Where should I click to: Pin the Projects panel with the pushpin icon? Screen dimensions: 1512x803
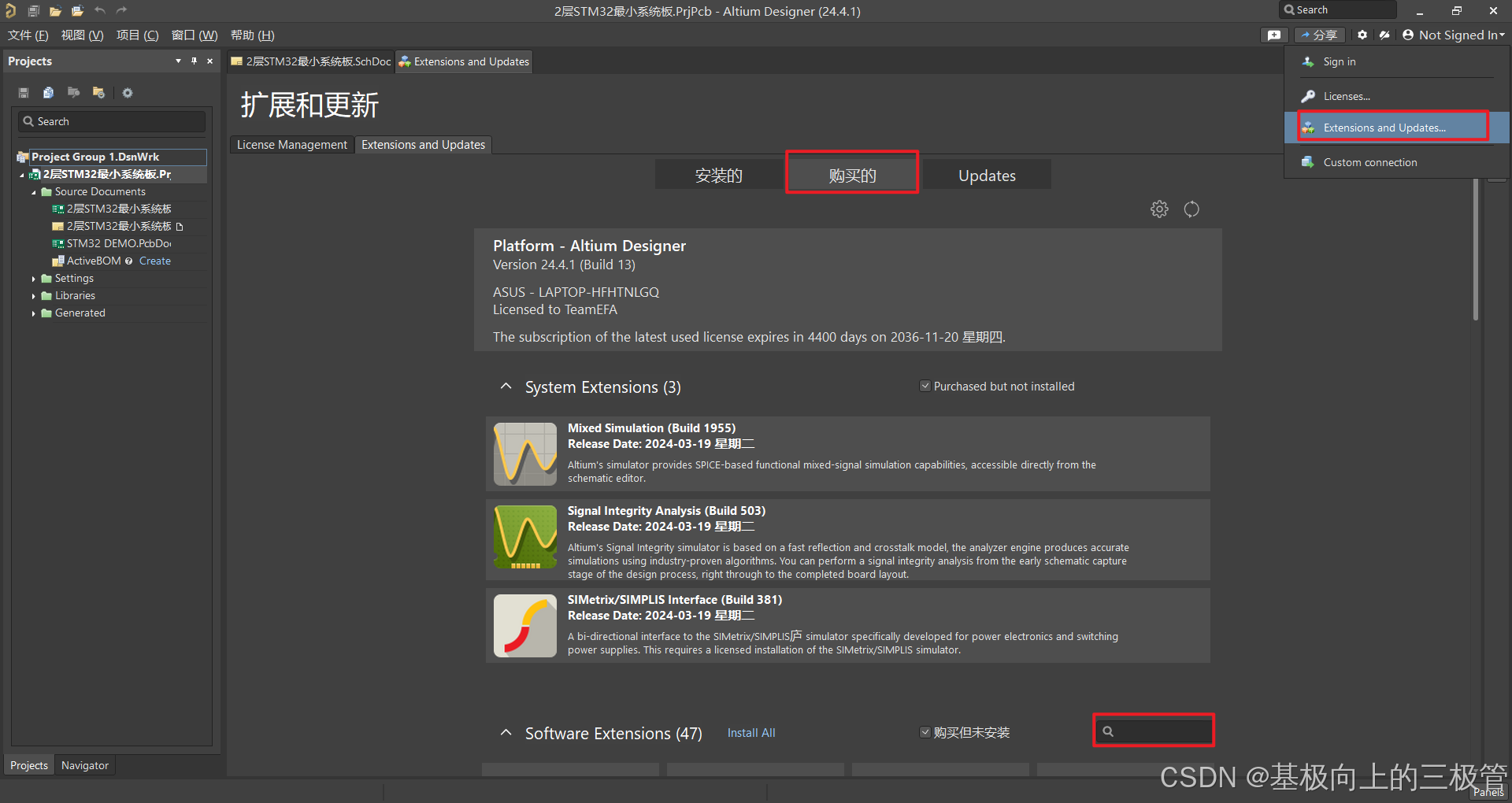pos(194,61)
